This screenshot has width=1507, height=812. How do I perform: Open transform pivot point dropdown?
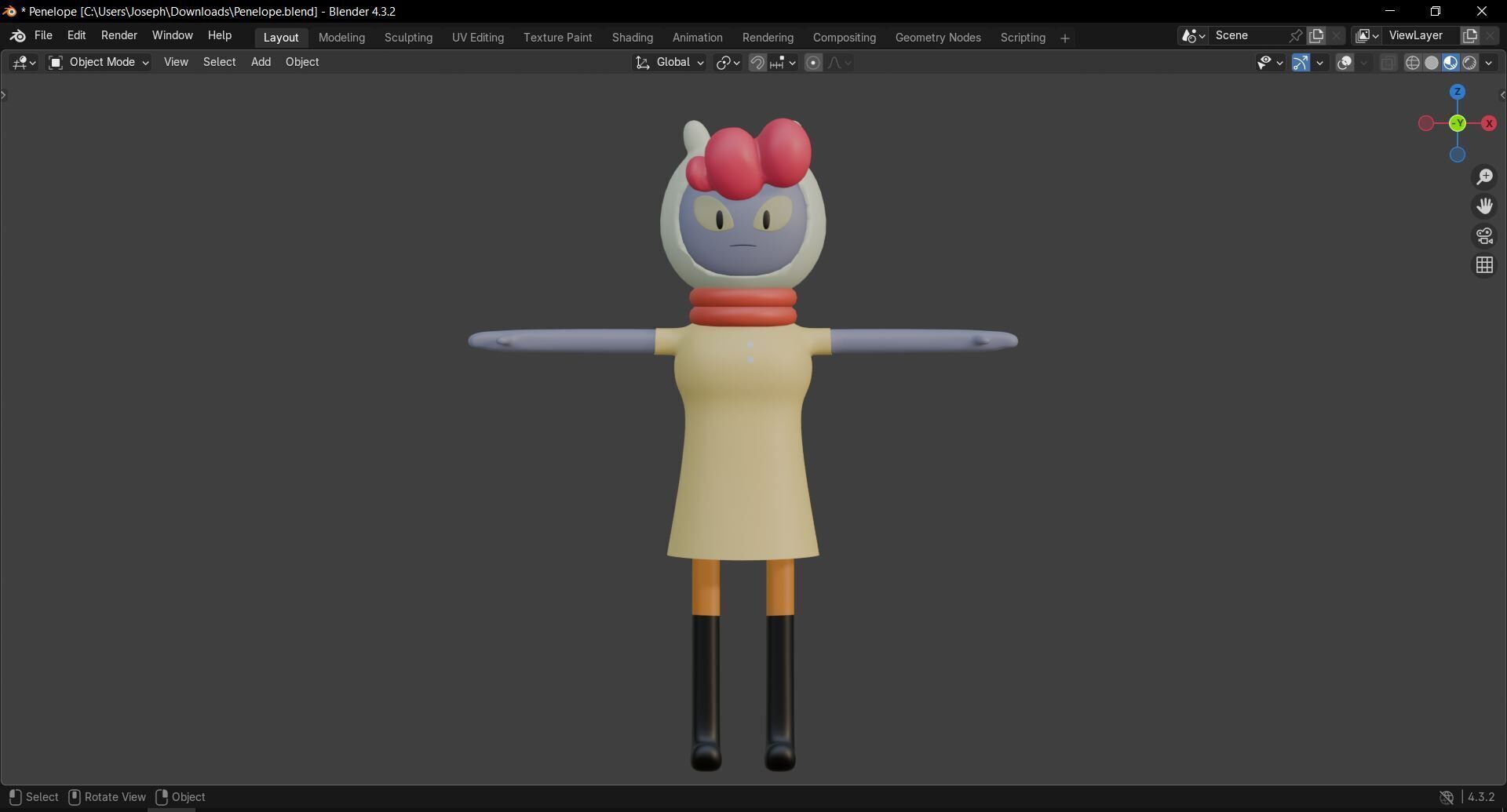[728, 63]
